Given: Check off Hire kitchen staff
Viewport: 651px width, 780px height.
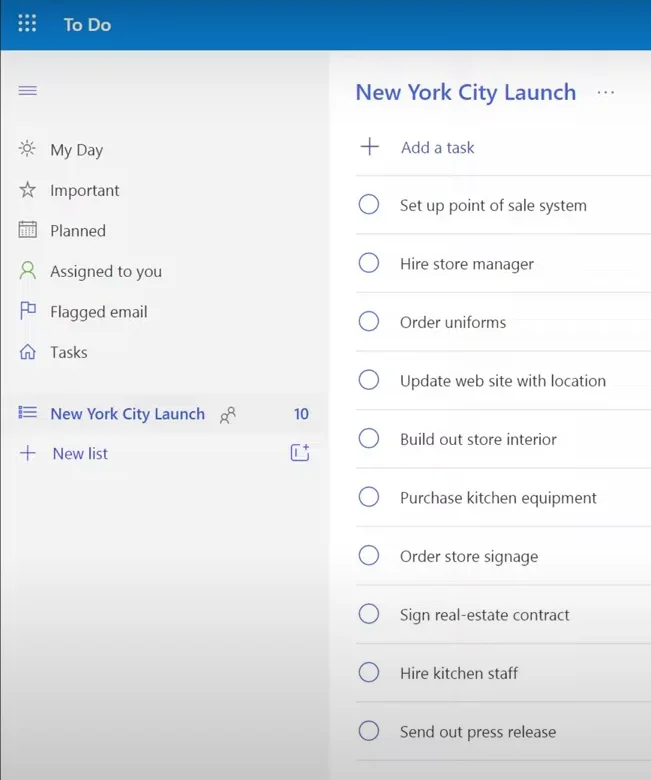Looking at the screenshot, I should pyautogui.click(x=369, y=673).
